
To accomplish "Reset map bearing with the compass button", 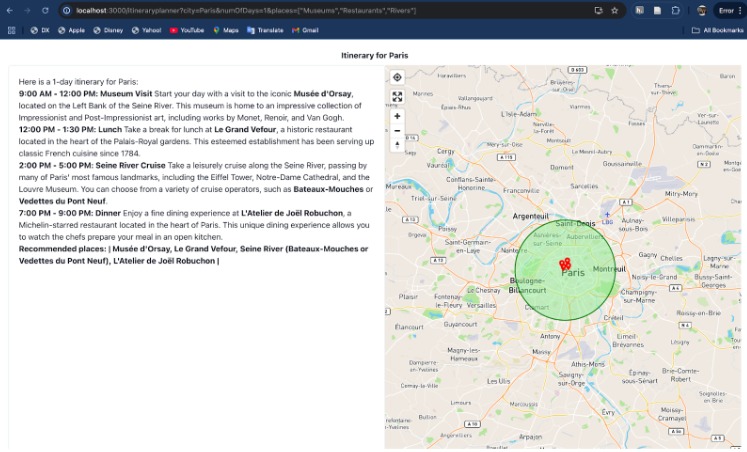I will (397, 145).
